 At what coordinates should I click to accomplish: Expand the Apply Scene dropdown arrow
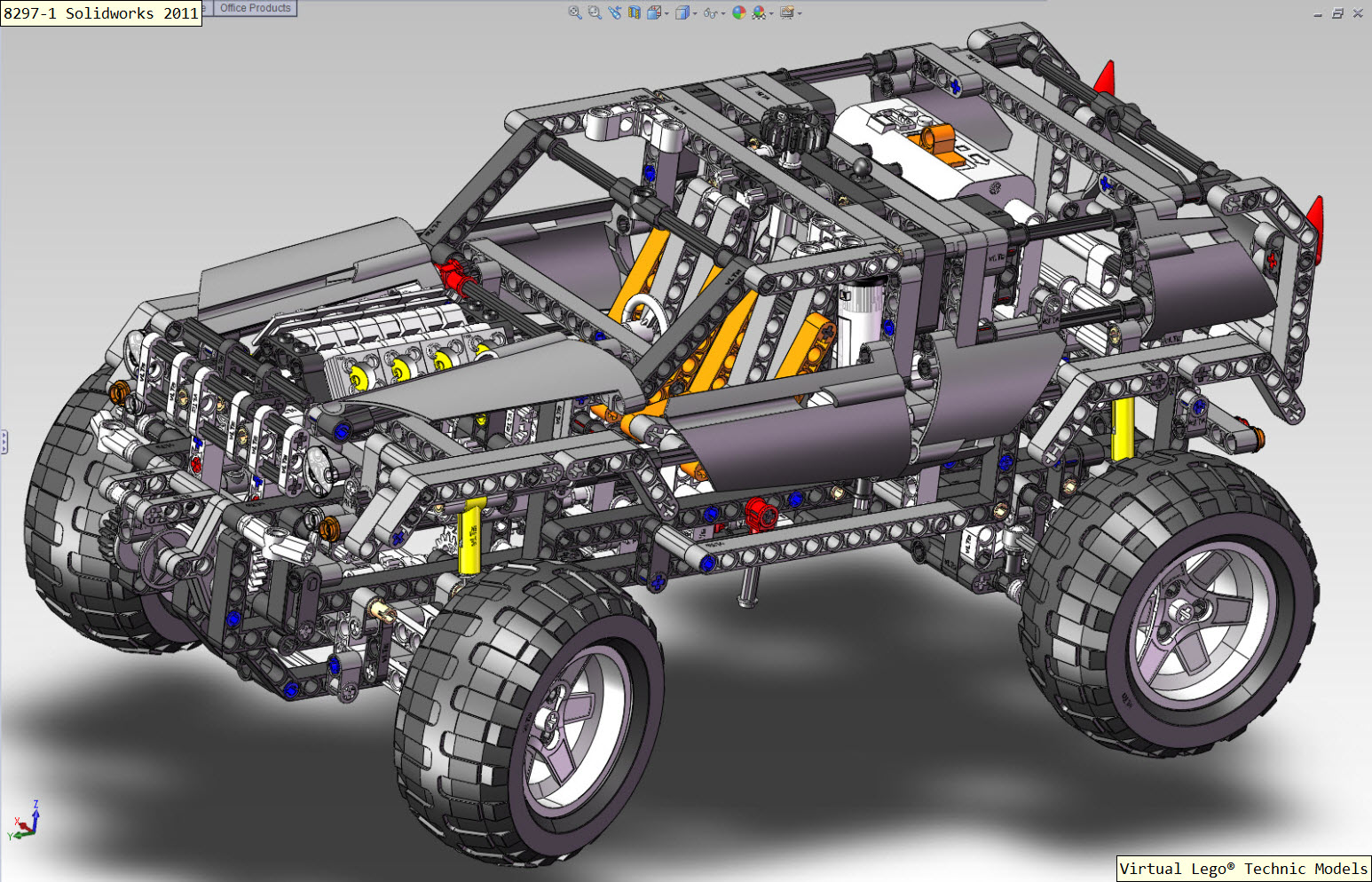tap(771, 13)
